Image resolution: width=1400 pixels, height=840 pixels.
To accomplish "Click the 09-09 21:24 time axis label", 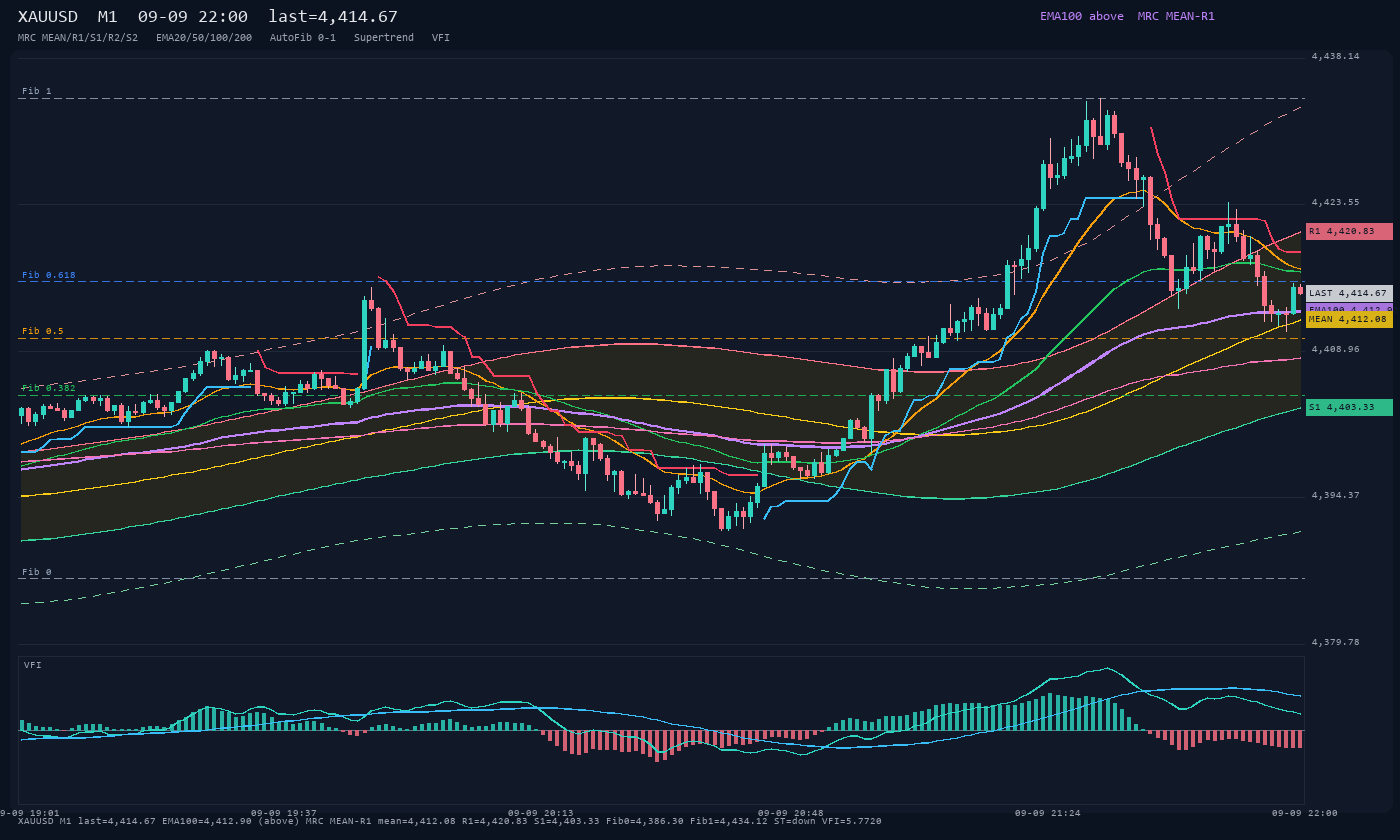I will tap(1048, 813).
